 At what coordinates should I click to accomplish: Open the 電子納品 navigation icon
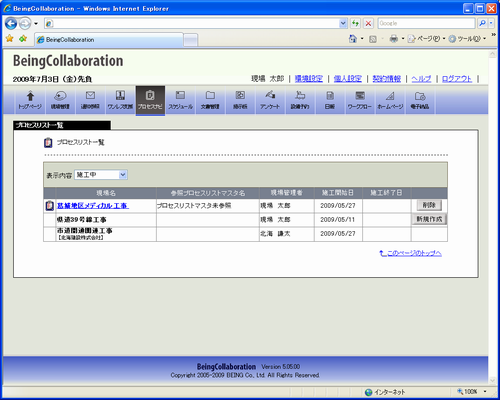coord(420,100)
